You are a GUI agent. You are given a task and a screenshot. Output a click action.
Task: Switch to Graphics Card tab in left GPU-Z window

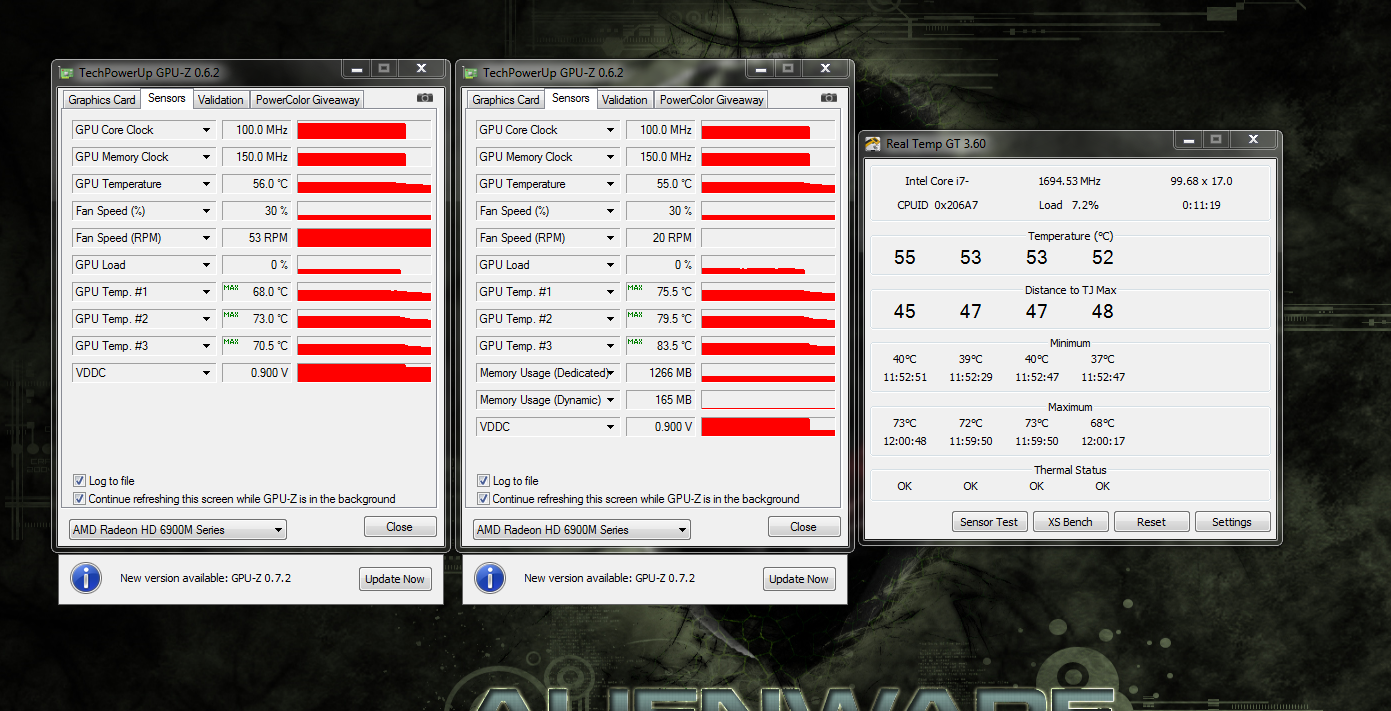(x=102, y=100)
